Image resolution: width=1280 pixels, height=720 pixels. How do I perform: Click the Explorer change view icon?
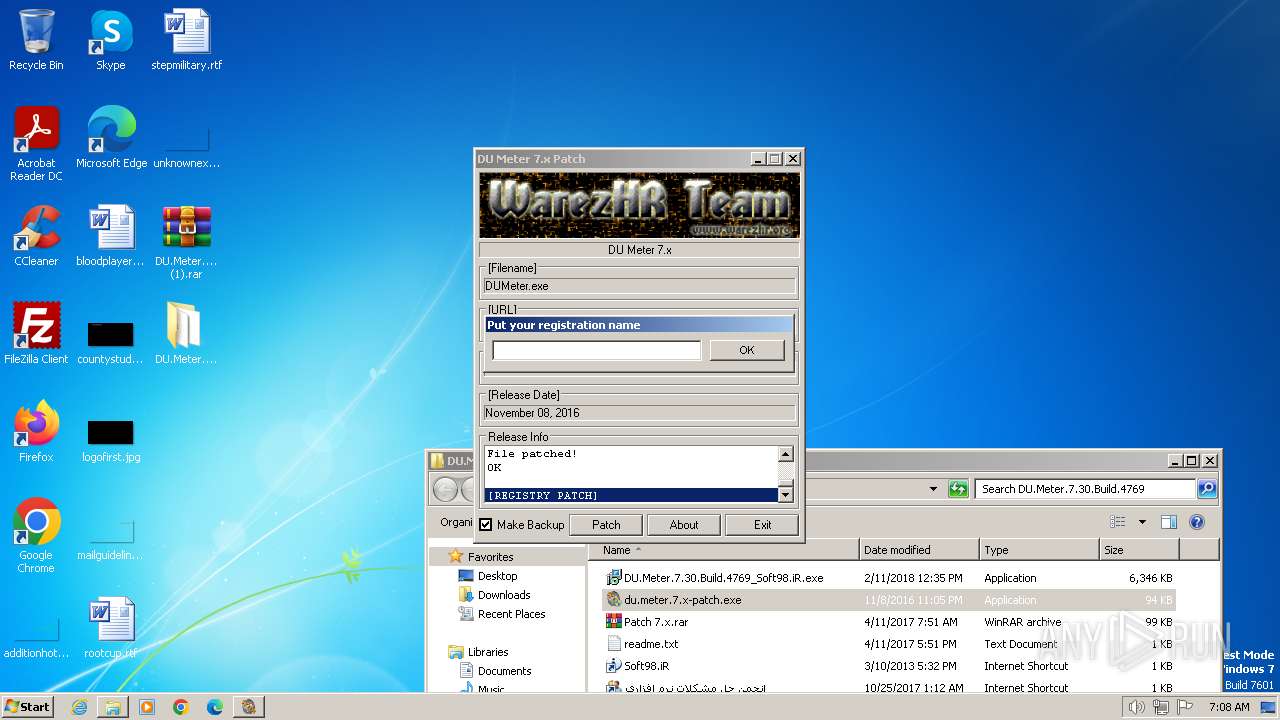(1118, 522)
